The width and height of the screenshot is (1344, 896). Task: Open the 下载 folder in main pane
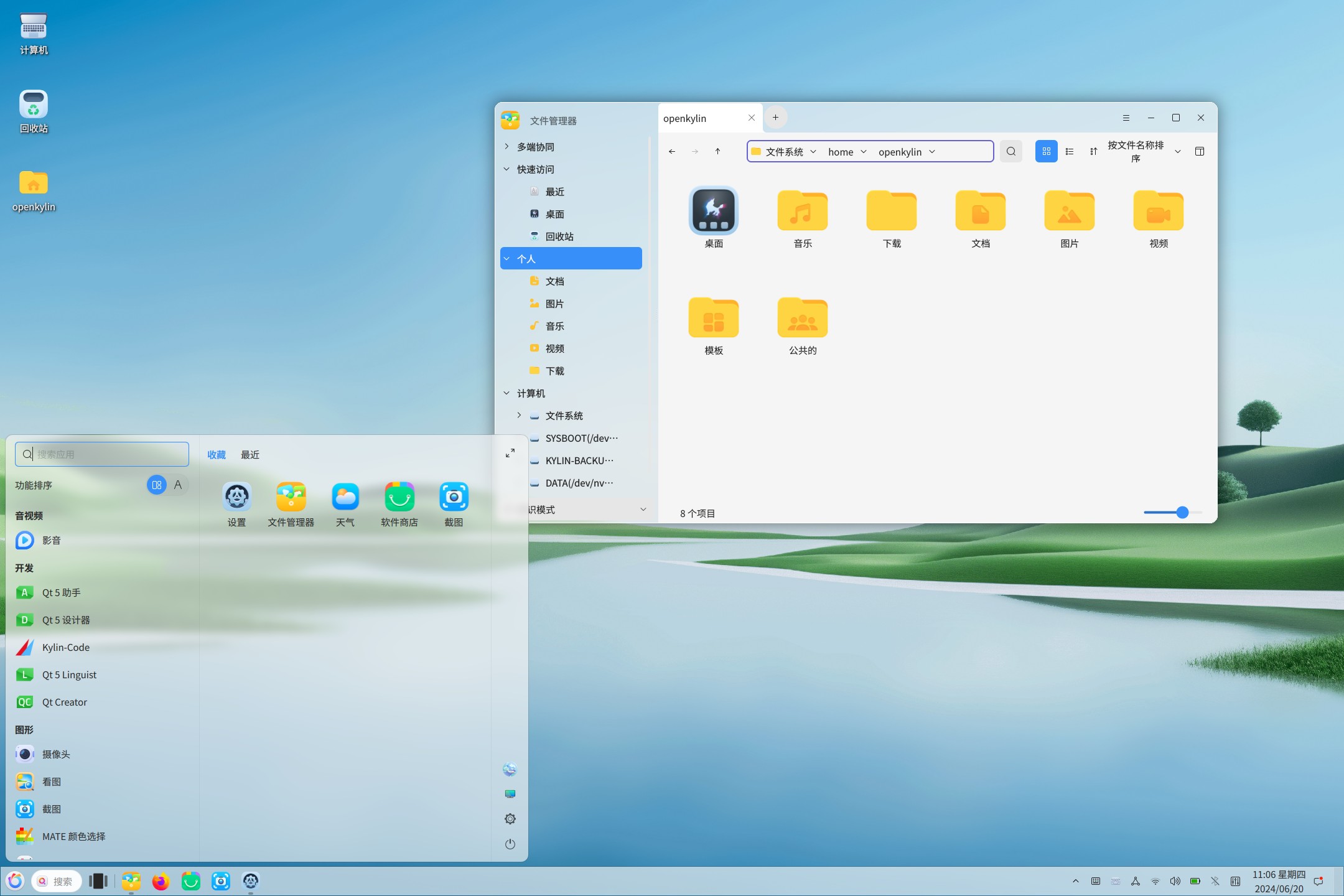click(x=892, y=218)
